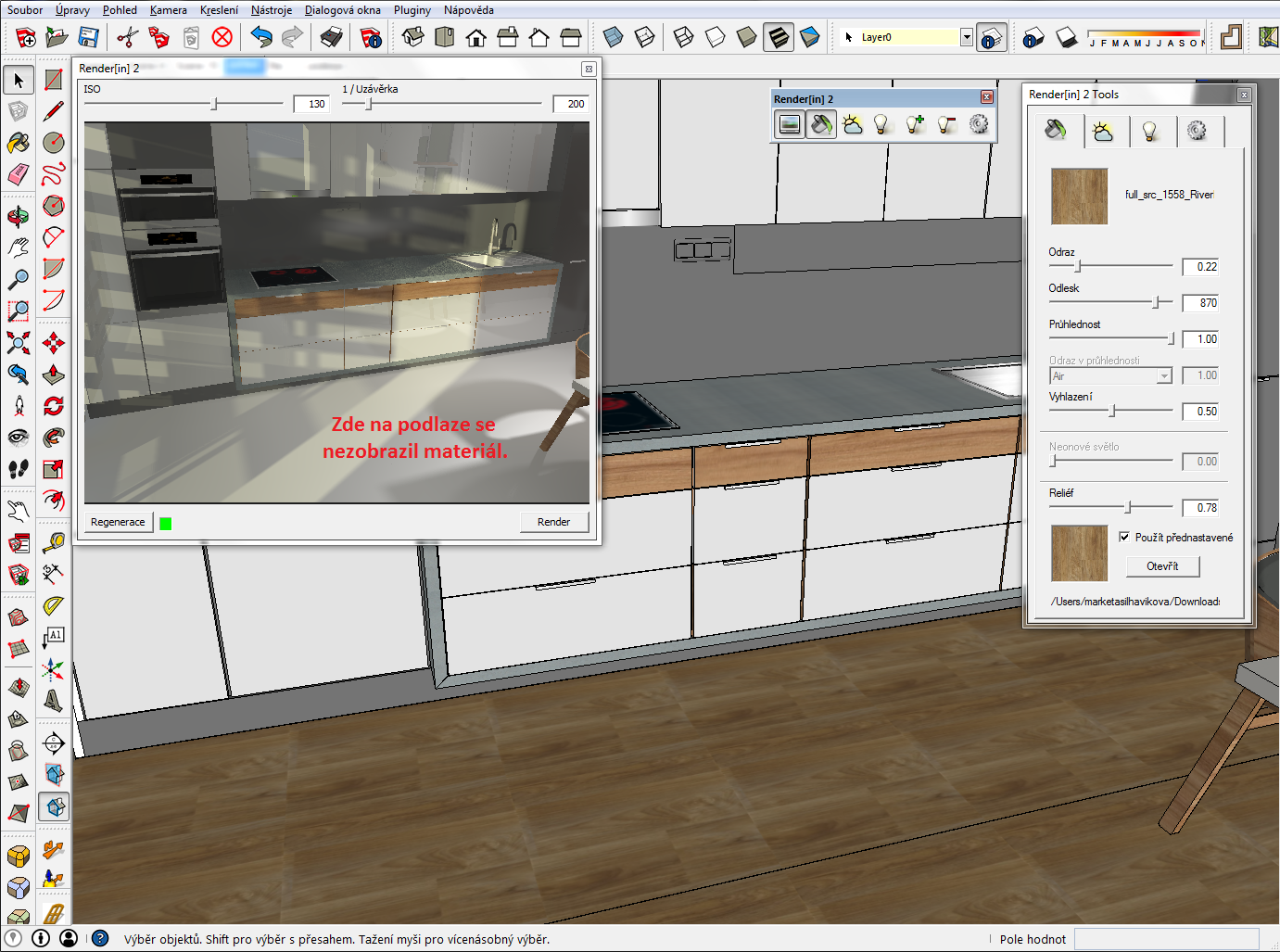Expand the Air refraction preset dropdown
The height and width of the screenshot is (952, 1280).
pyautogui.click(x=1164, y=376)
